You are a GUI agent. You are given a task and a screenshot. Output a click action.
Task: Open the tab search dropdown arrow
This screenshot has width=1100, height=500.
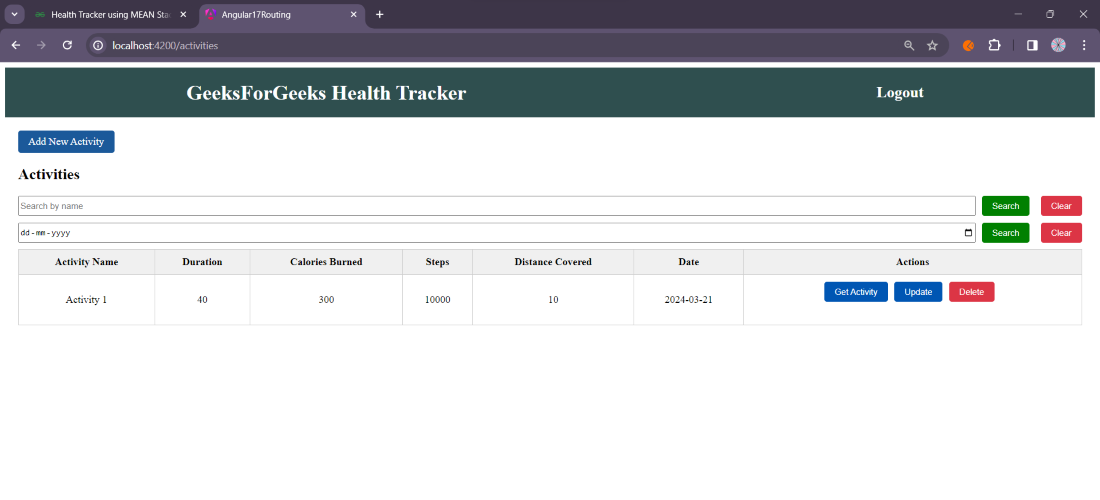click(x=14, y=14)
